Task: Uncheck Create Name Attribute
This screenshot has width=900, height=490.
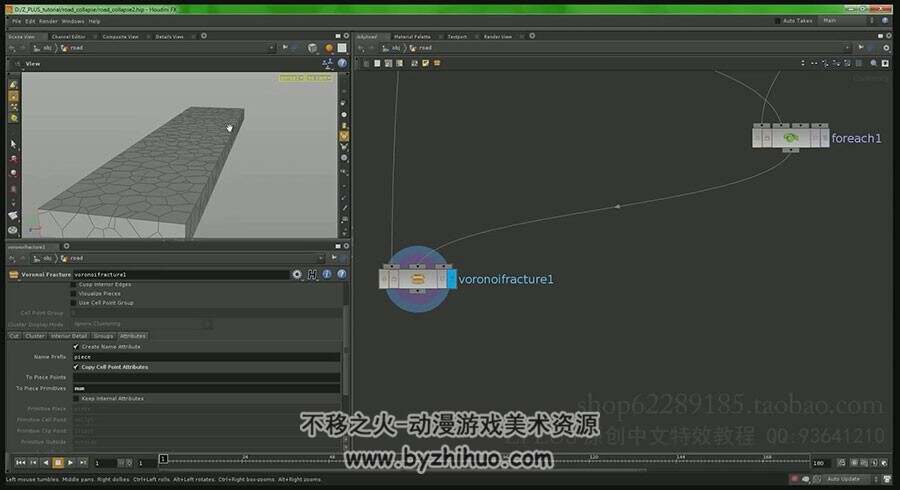Action: point(76,347)
